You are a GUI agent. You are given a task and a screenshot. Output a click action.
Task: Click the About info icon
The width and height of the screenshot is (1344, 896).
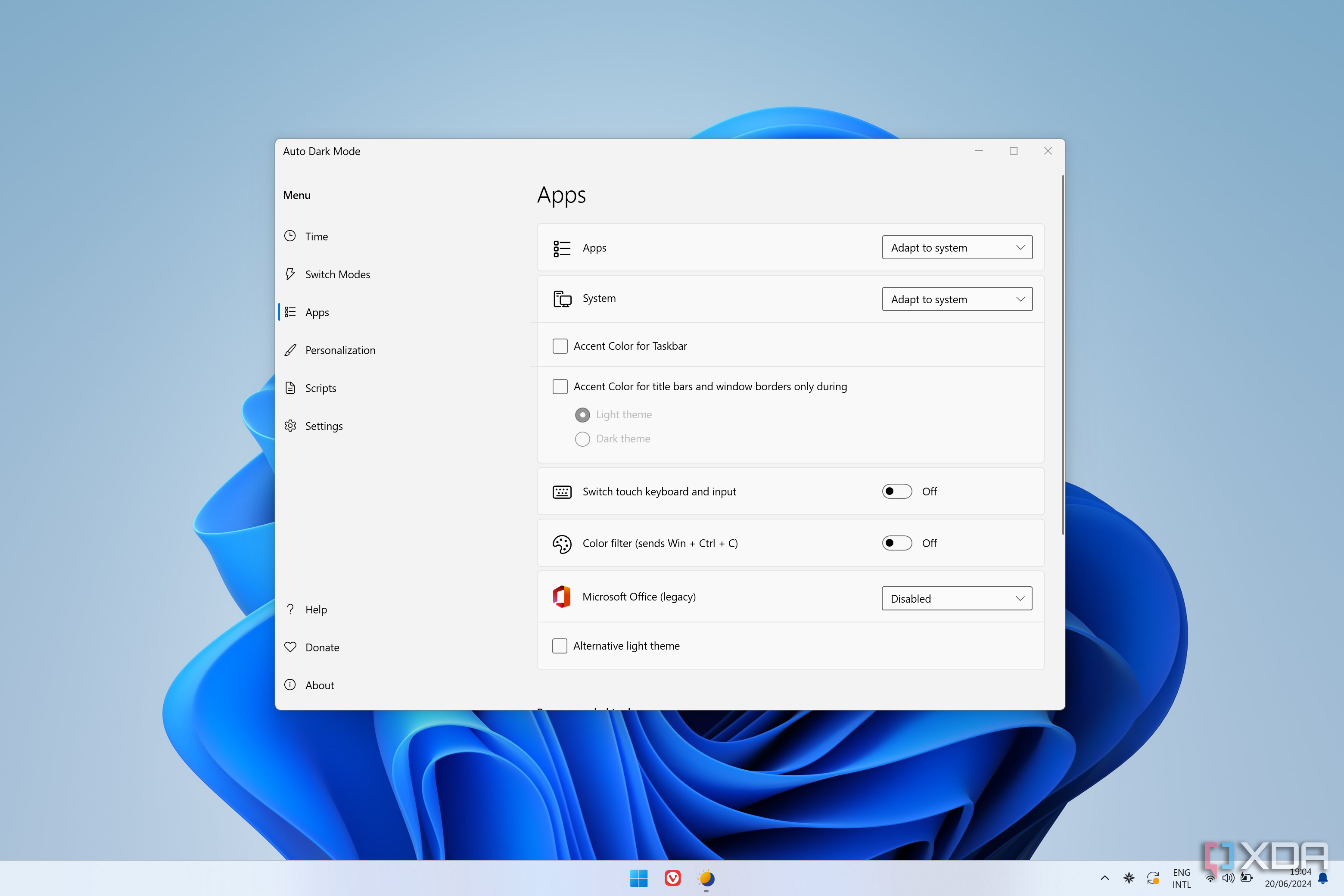pos(290,684)
